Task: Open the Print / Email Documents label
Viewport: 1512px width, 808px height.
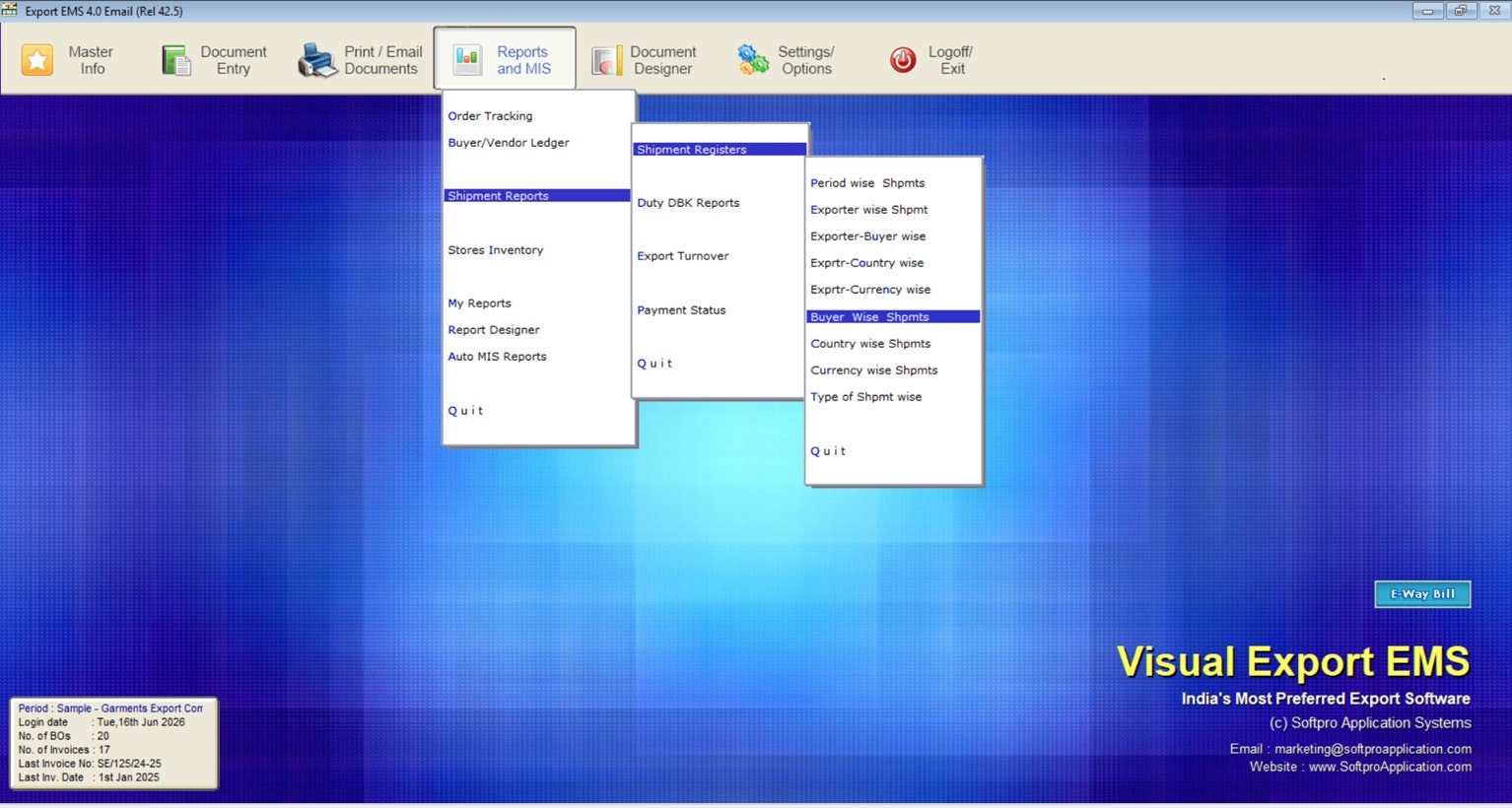Action: coord(382,60)
